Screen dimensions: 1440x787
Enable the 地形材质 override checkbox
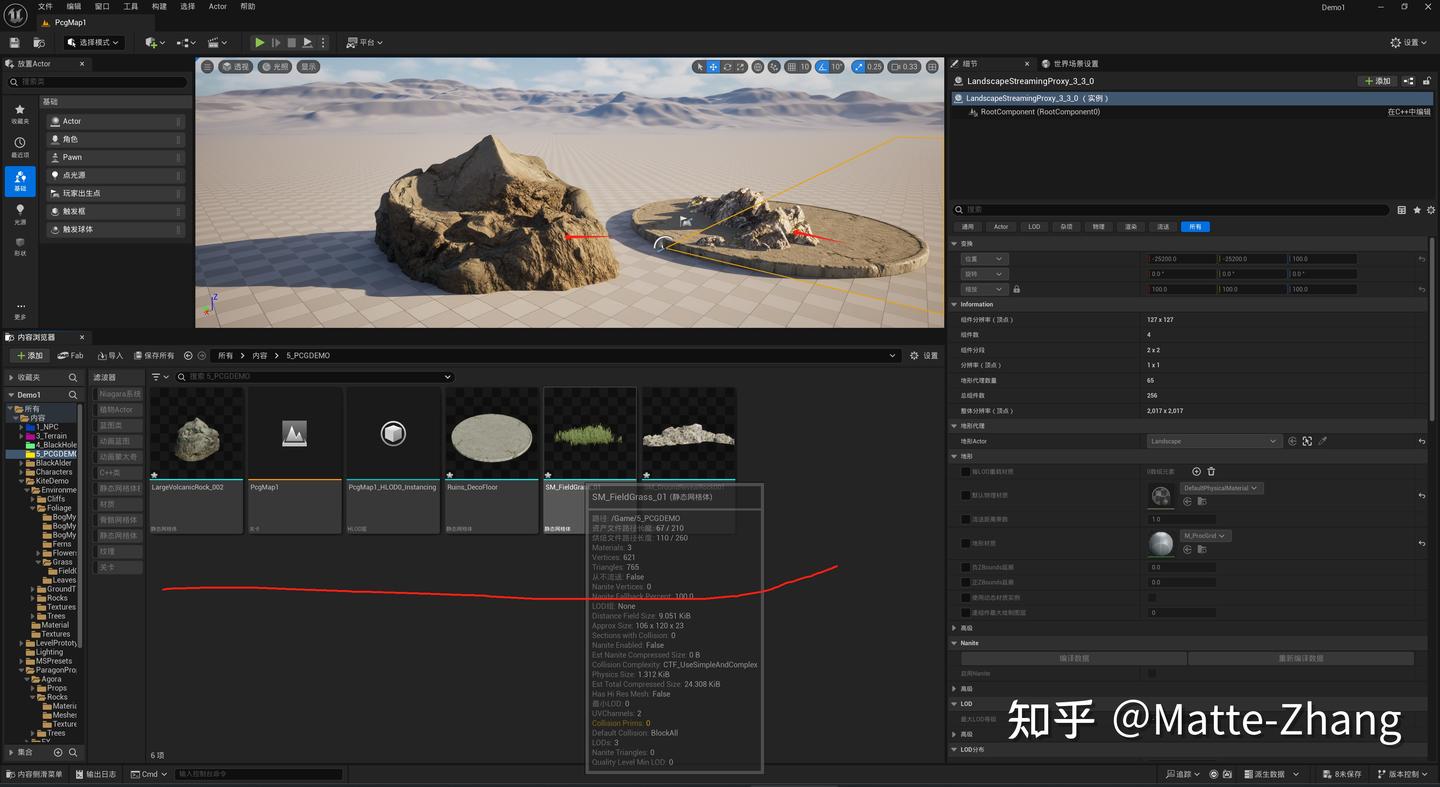965,544
